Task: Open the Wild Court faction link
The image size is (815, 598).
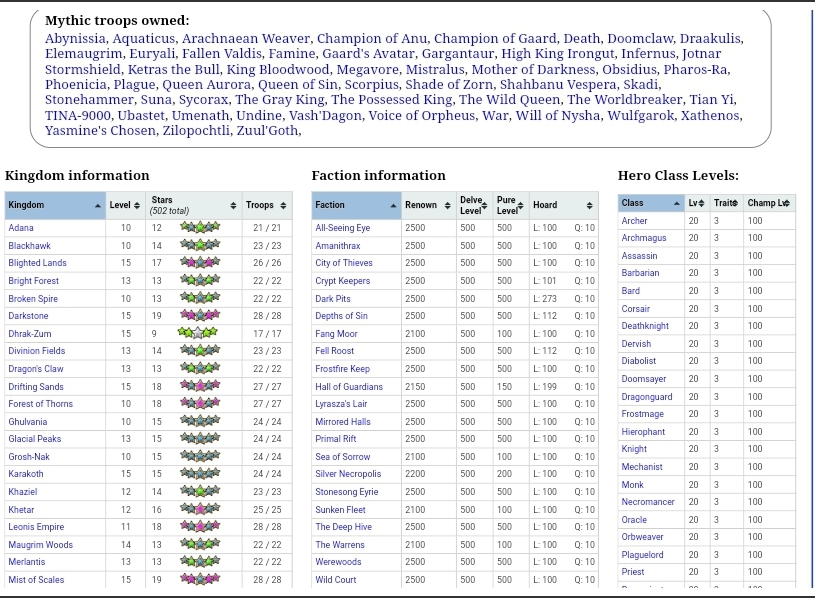Action: click(336, 579)
